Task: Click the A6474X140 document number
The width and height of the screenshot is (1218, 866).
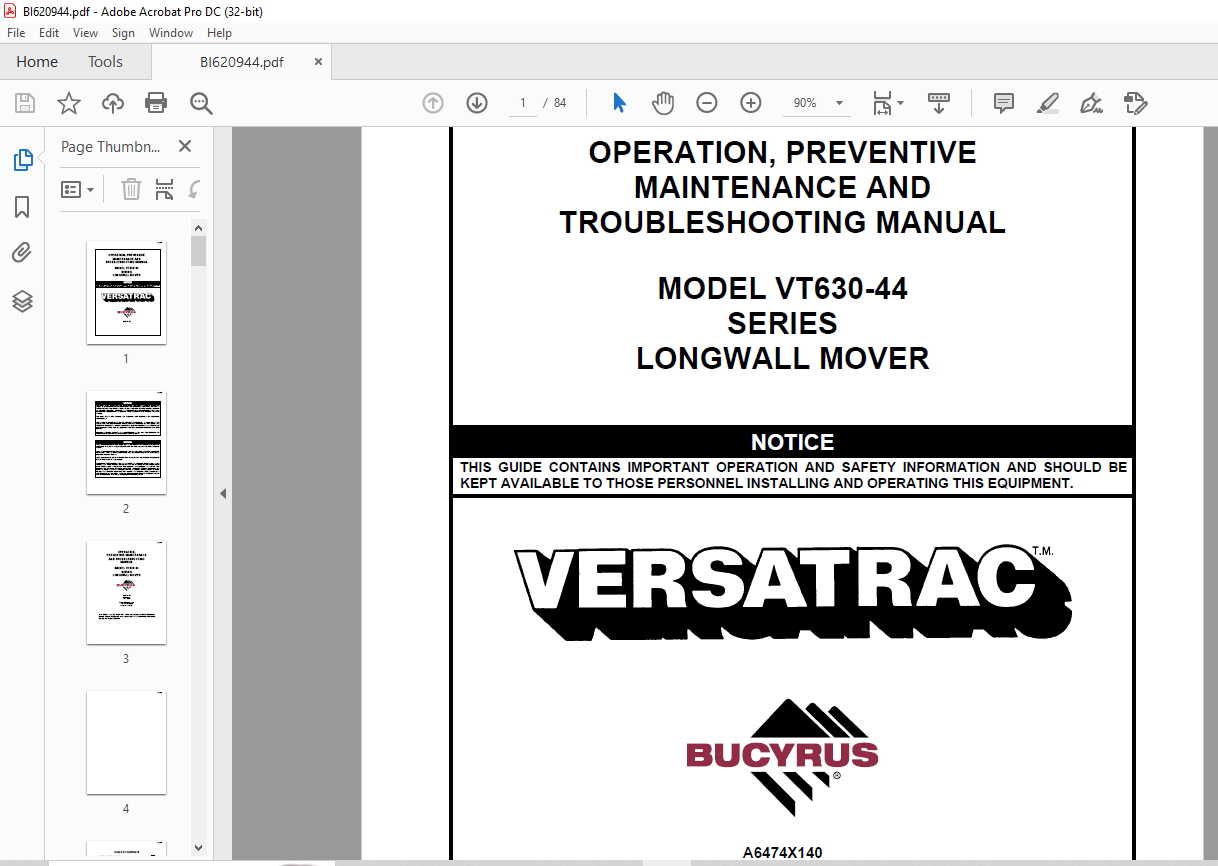Action: [782, 853]
